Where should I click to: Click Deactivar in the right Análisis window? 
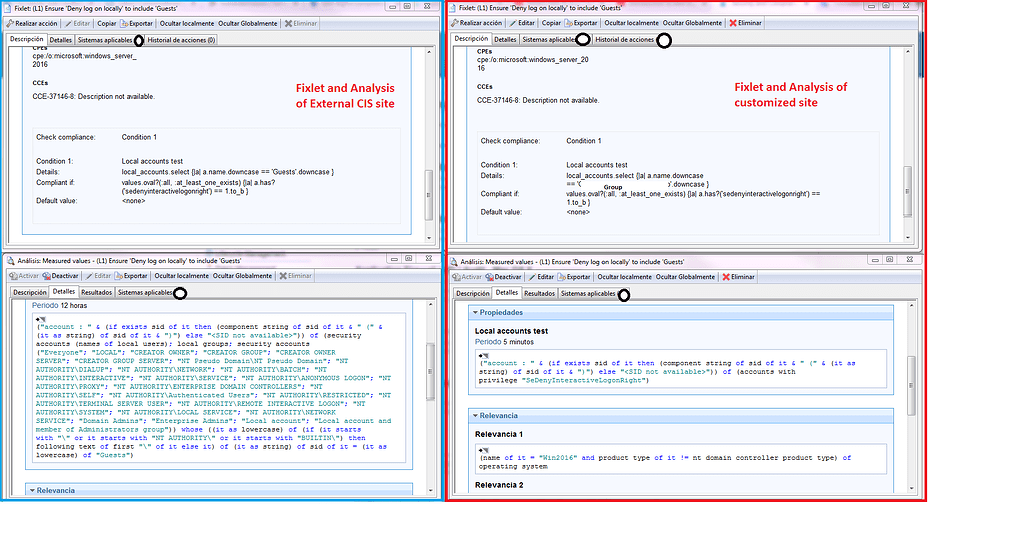pos(504,277)
